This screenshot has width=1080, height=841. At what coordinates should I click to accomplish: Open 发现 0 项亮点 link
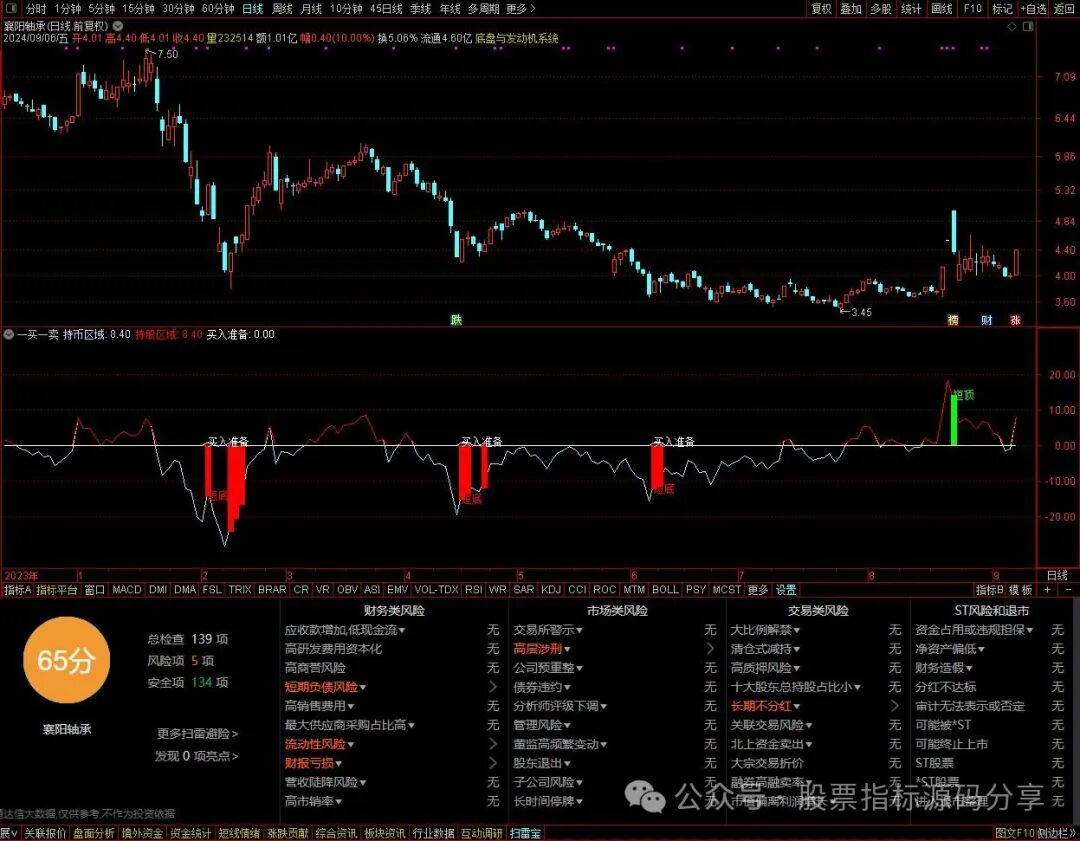[x=196, y=756]
